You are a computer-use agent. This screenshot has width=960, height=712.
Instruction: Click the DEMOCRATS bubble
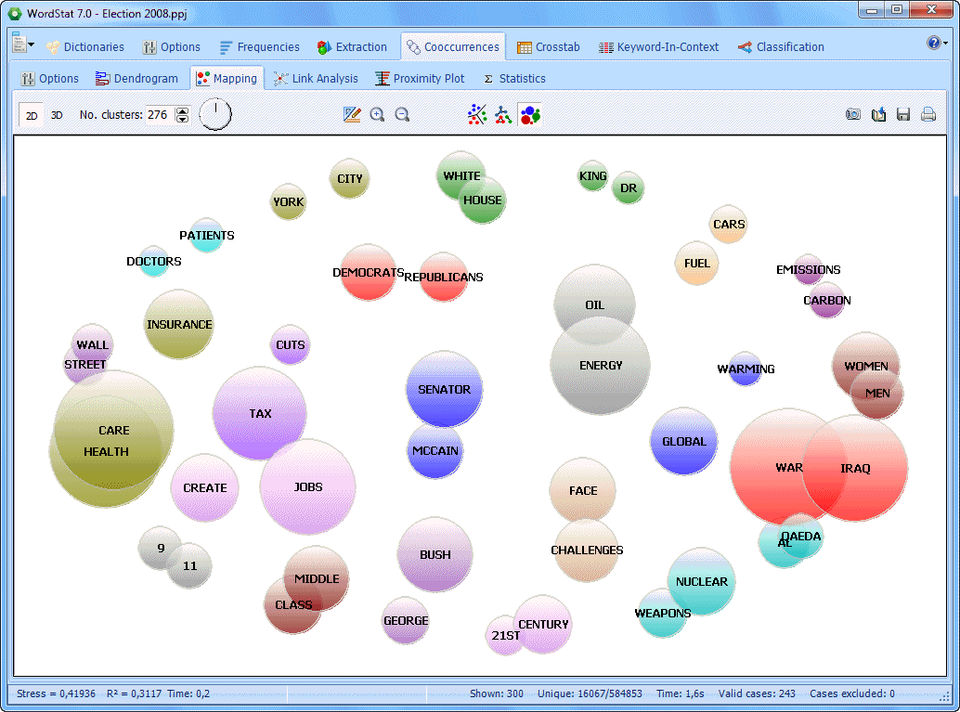(368, 272)
